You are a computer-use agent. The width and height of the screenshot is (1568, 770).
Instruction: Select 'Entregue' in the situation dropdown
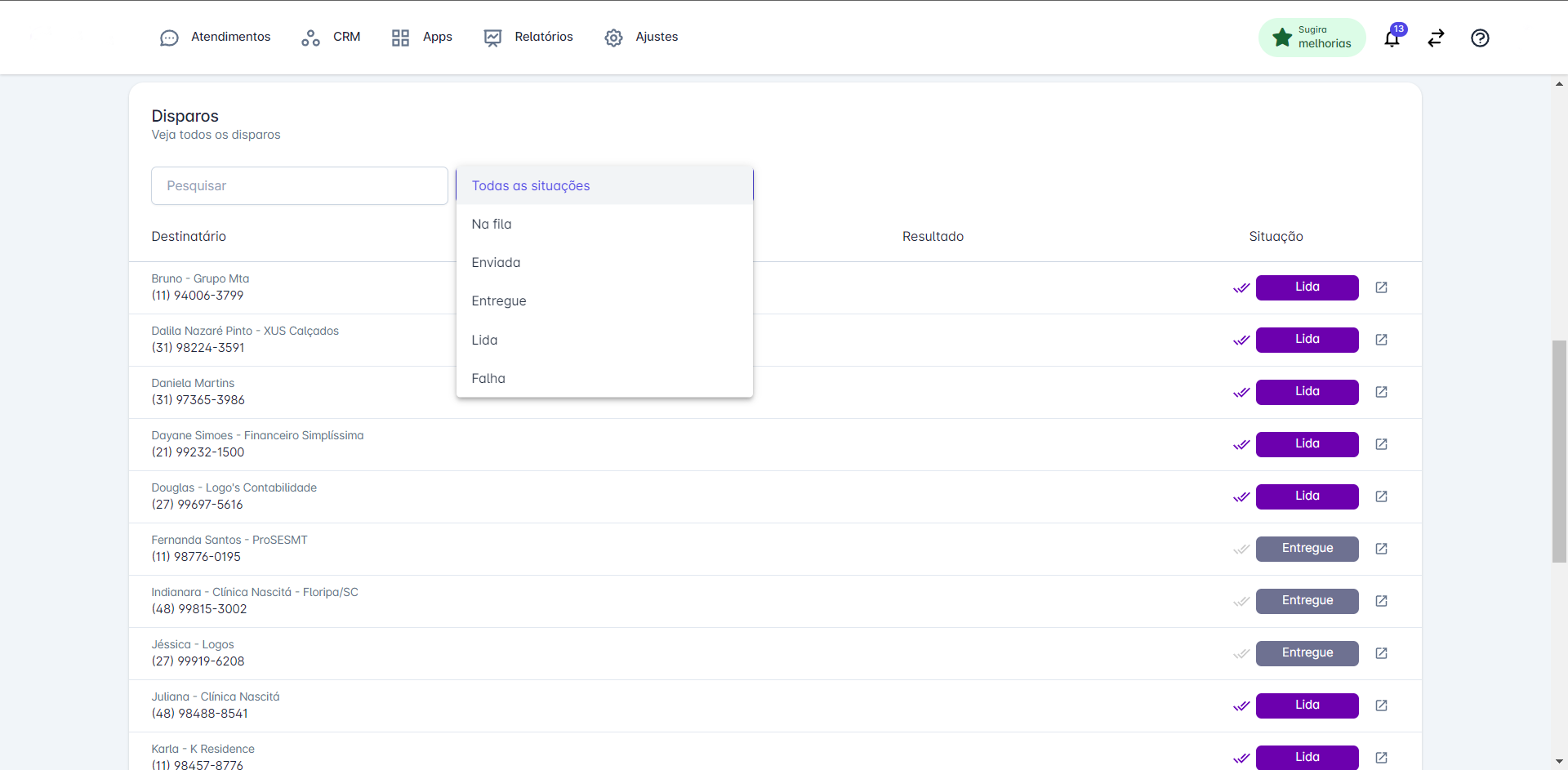(499, 301)
